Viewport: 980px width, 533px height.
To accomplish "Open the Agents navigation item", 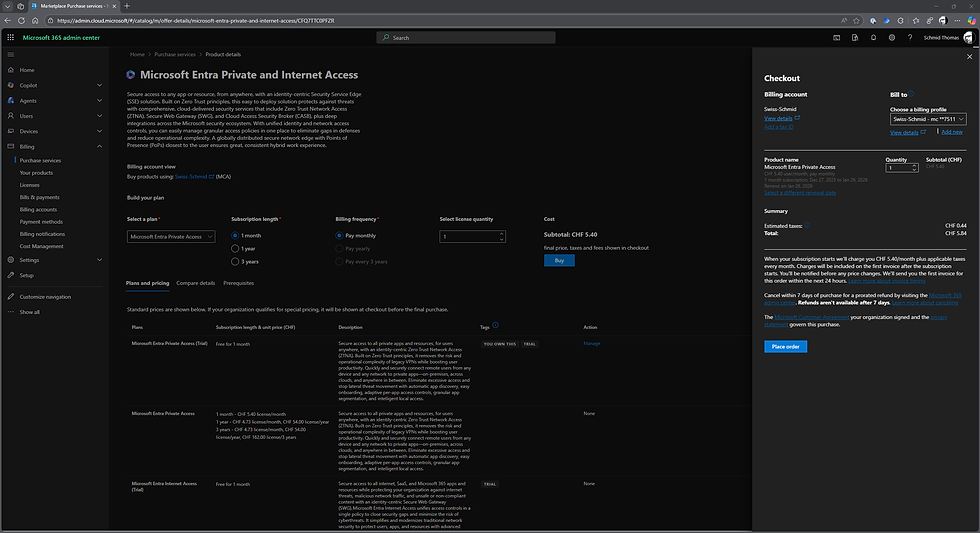I will pos(28,101).
